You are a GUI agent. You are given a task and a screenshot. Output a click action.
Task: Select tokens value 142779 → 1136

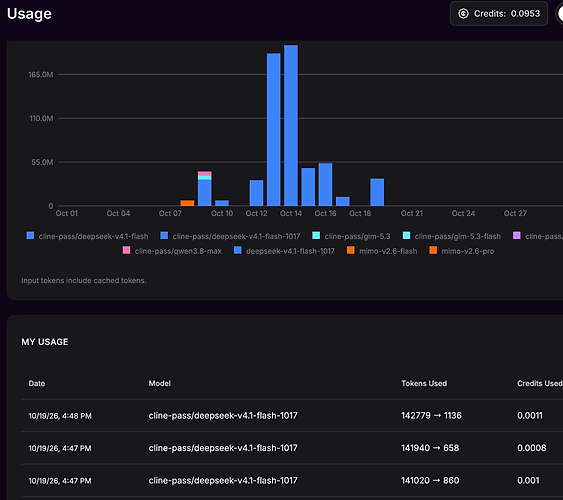click(x=431, y=416)
